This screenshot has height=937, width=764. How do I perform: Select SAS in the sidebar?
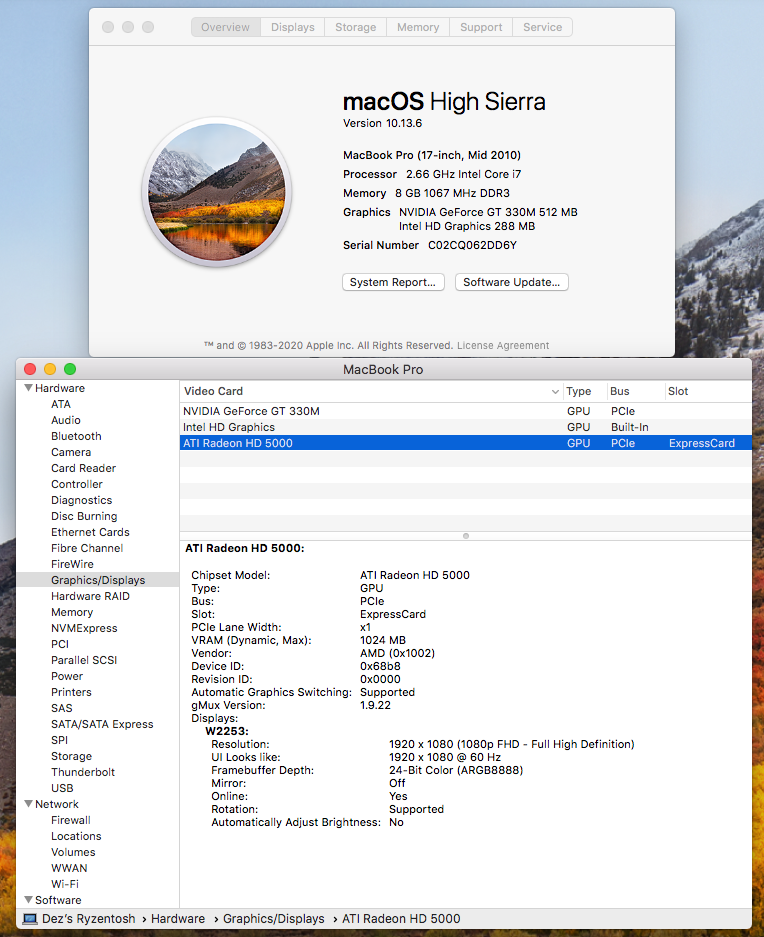pos(62,708)
